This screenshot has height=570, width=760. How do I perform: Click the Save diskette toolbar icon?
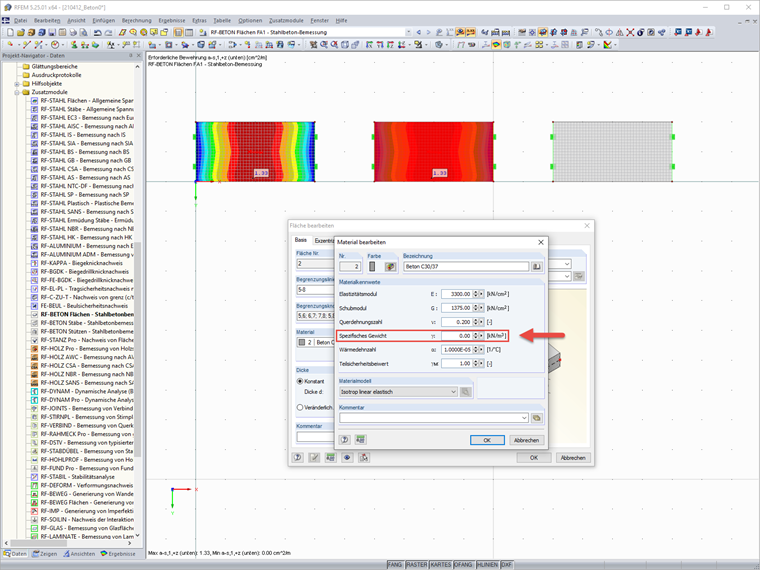(x=52, y=32)
